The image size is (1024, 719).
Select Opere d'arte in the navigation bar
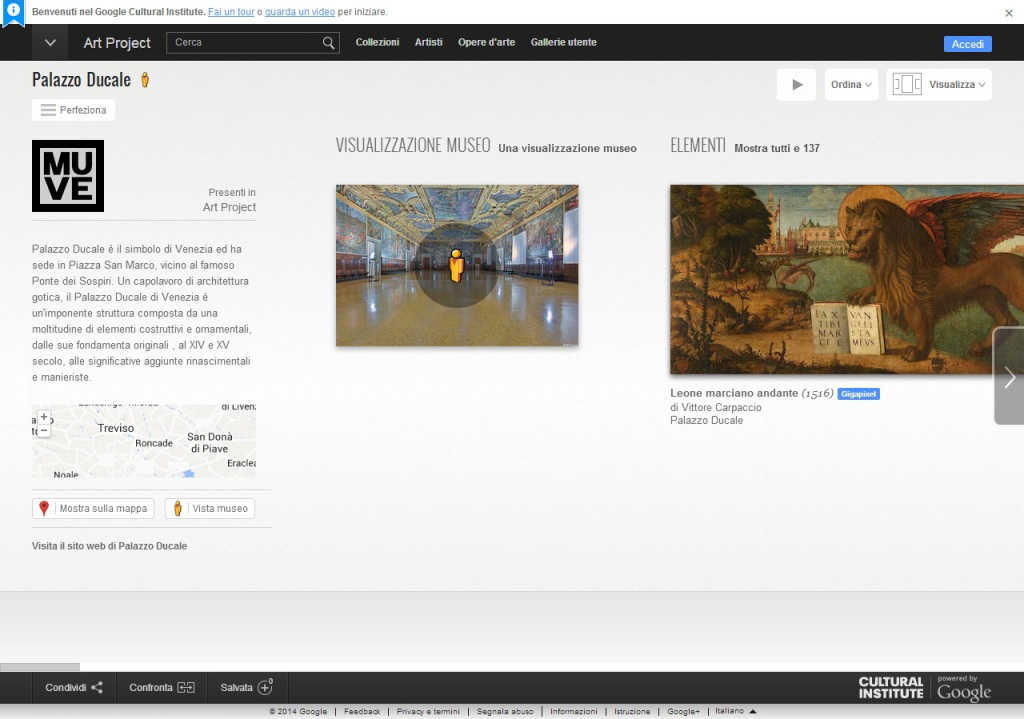(x=486, y=42)
